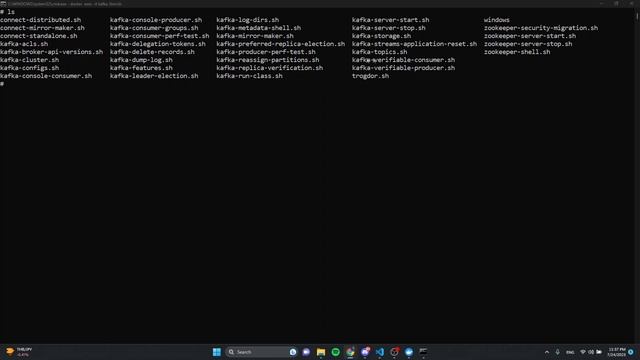Viewport: 640px width, 360px height.
Task: Open the Windows Start menu
Action: pos(217,352)
